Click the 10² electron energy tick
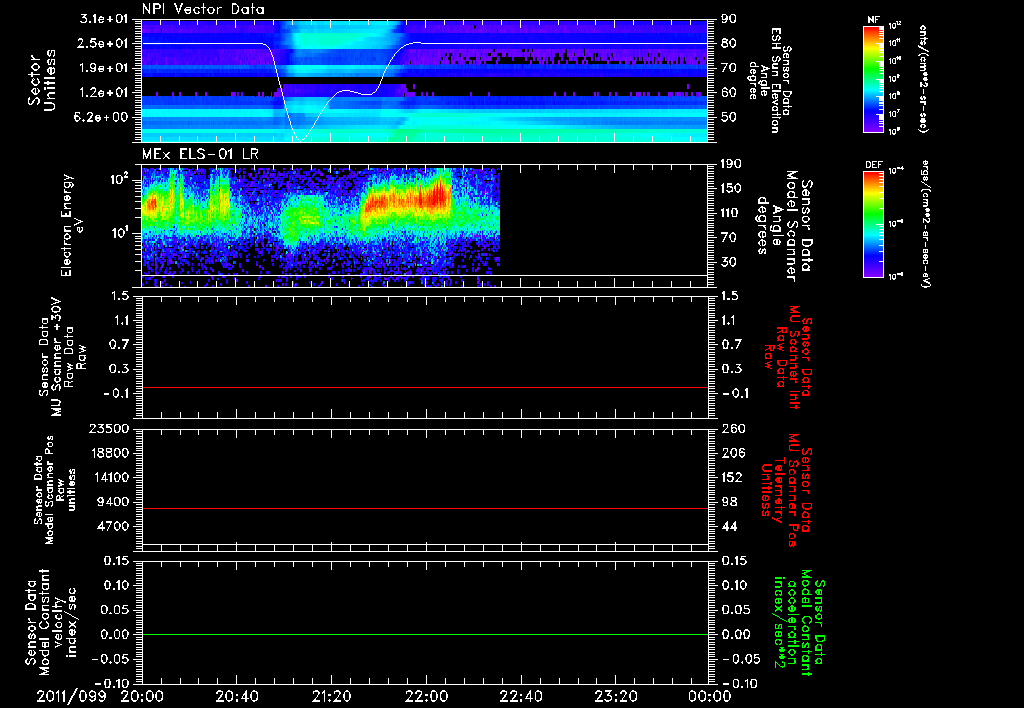 click(x=118, y=179)
